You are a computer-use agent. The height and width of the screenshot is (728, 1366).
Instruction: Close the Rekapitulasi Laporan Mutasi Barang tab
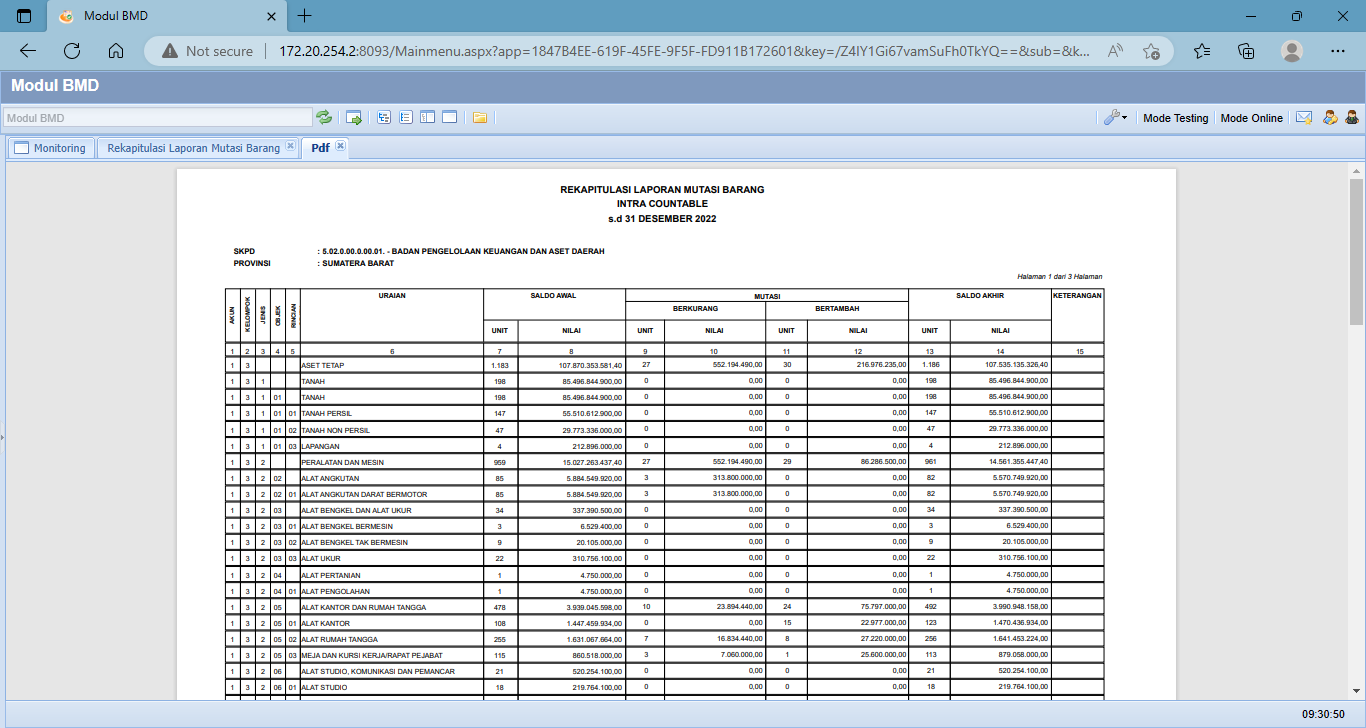click(x=290, y=146)
